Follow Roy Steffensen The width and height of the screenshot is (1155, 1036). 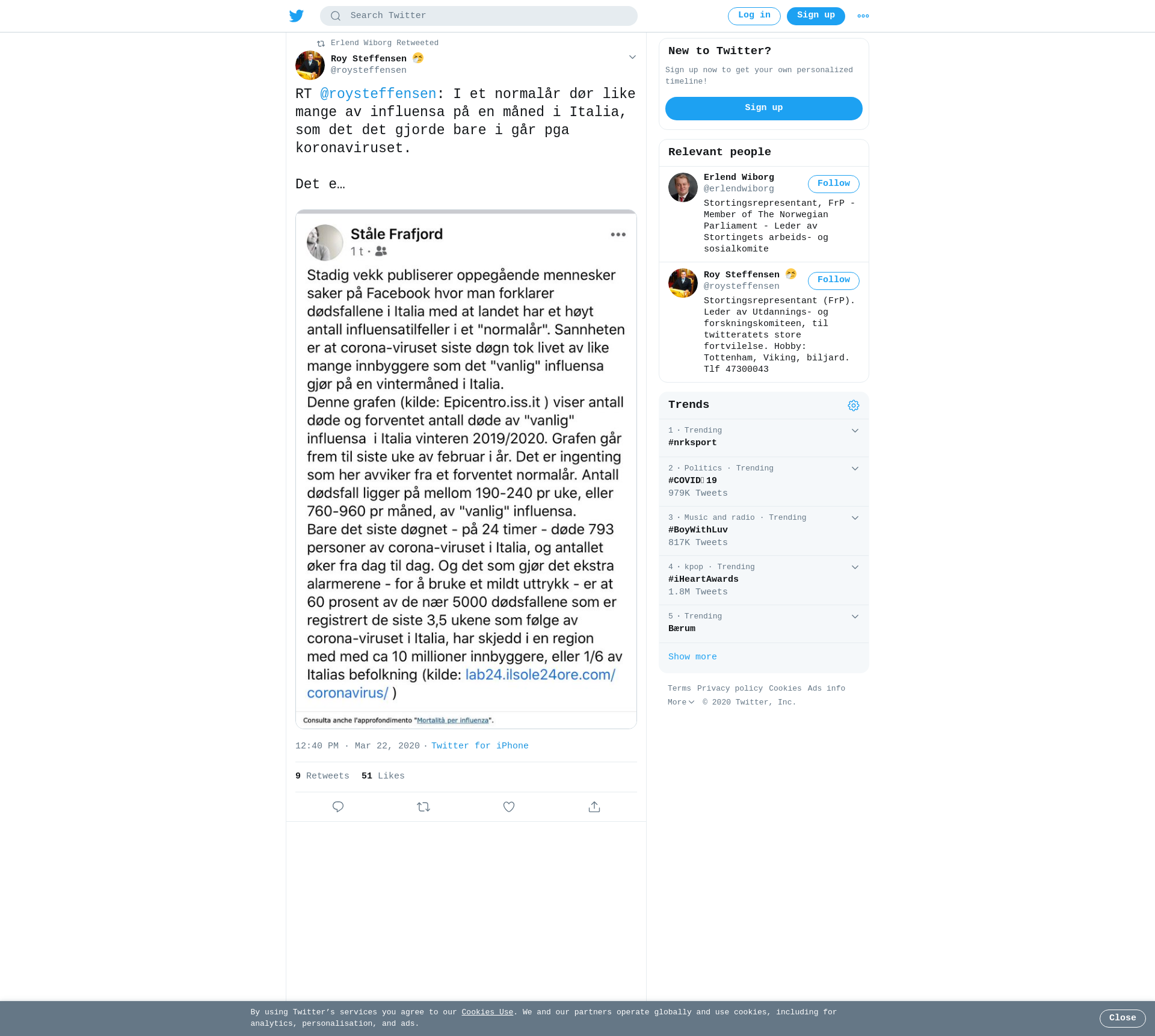pos(834,280)
